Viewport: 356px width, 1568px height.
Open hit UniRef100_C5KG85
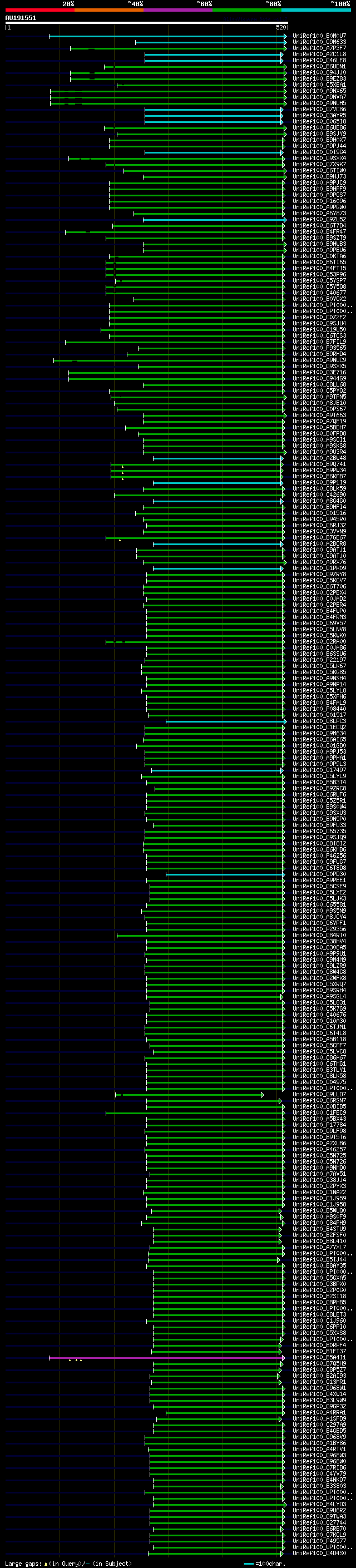(x=319, y=672)
